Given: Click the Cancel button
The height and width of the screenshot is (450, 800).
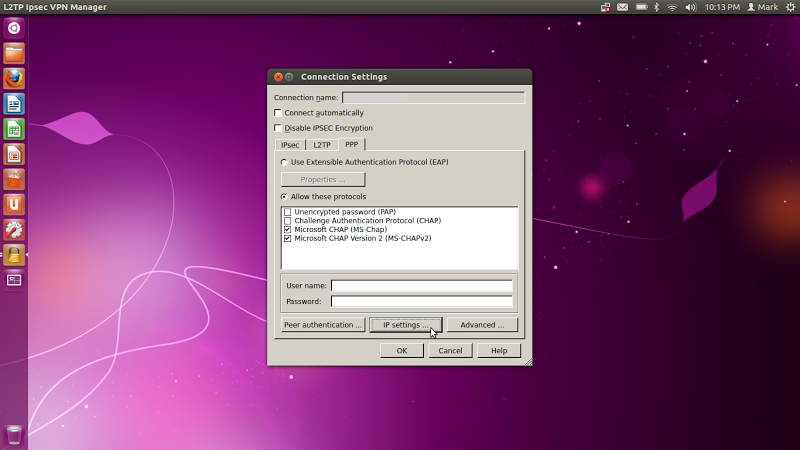Looking at the screenshot, I should coord(450,351).
